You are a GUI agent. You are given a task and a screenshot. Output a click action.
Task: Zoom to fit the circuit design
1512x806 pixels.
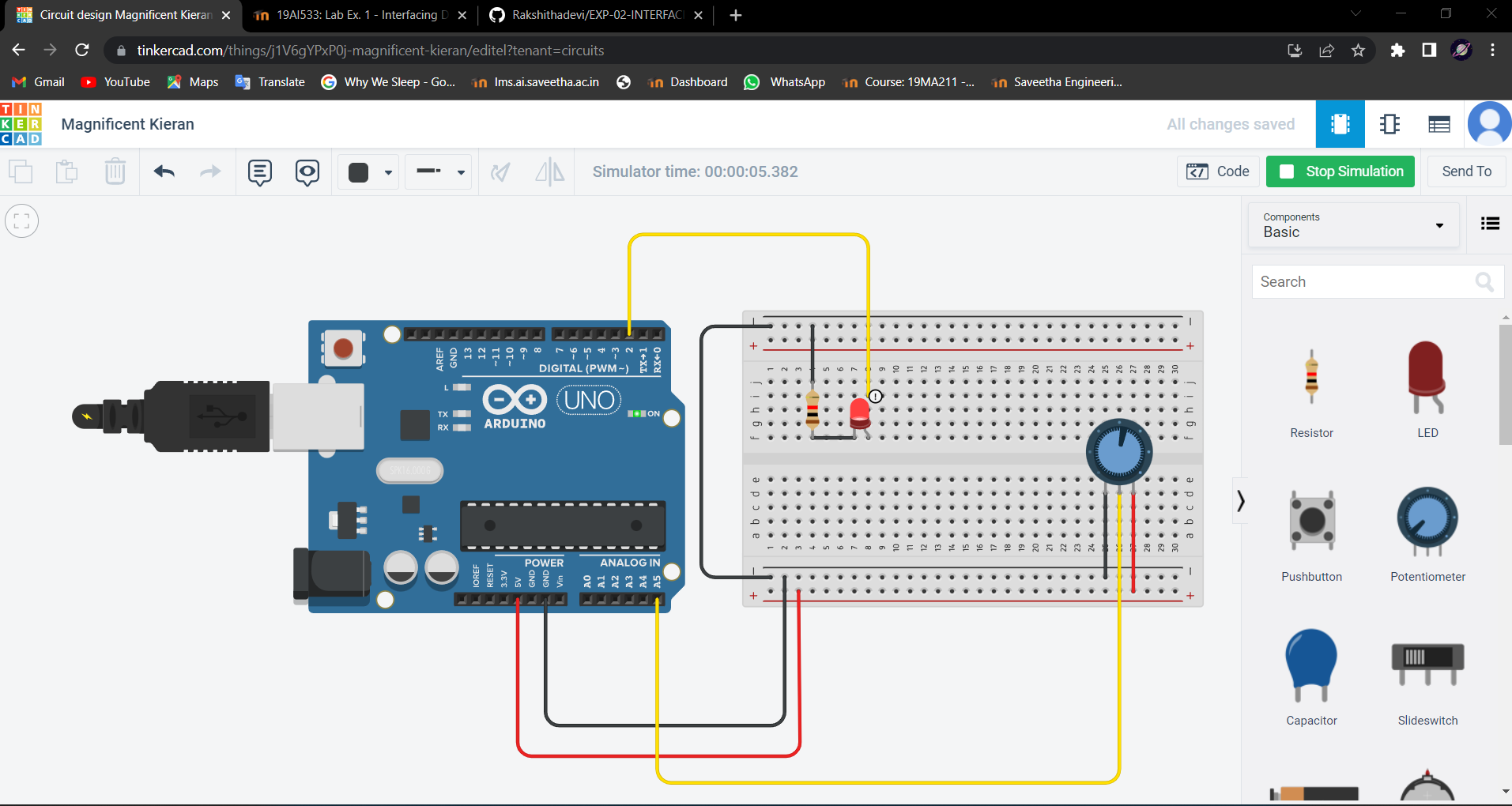click(x=21, y=220)
